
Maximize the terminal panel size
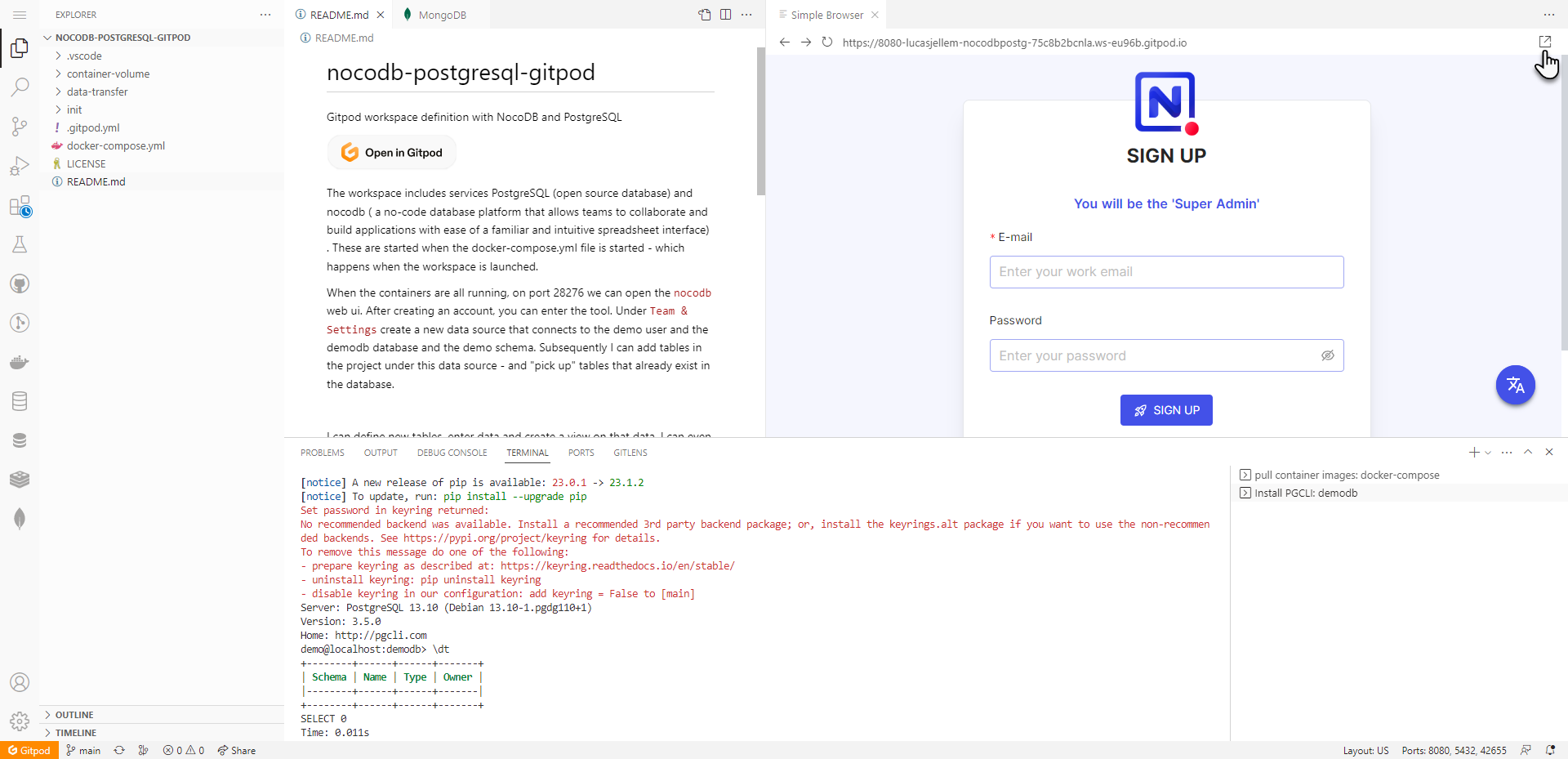point(1528,452)
